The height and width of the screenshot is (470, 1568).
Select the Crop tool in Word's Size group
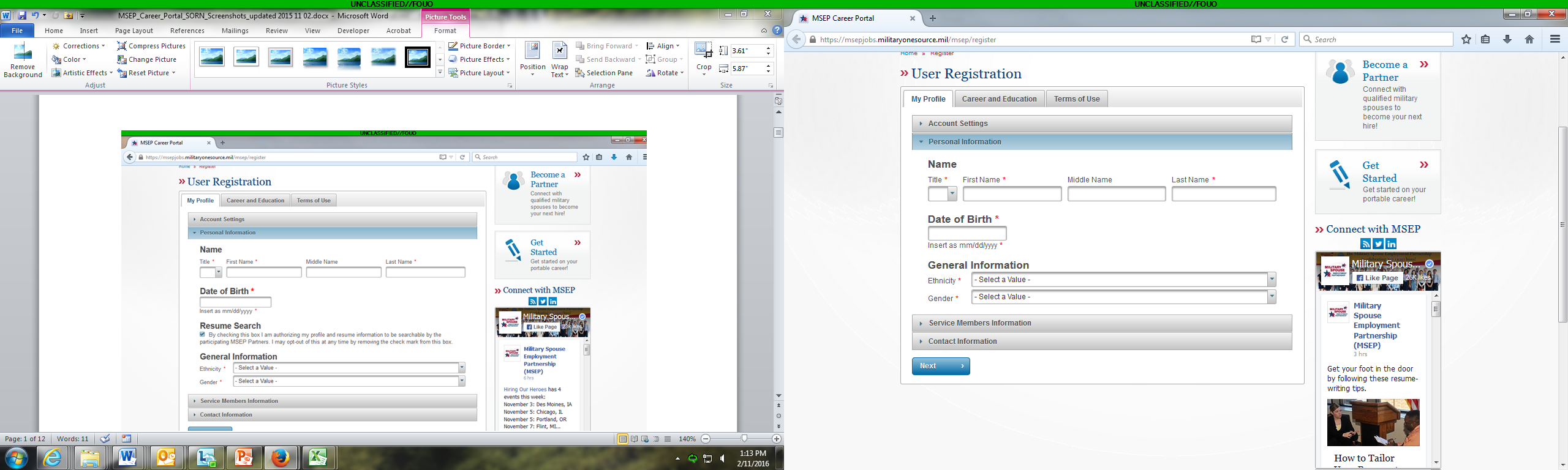(704, 59)
